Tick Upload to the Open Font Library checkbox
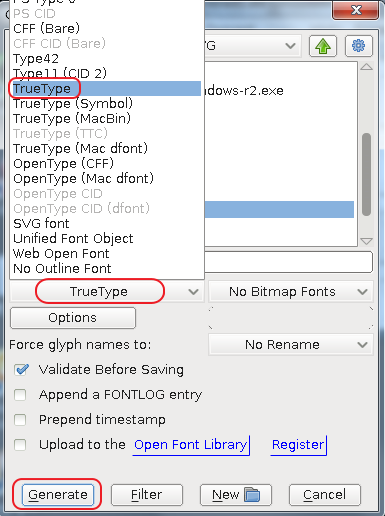Screen dimensions: 385x516 pyautogui.click(x=20, y=445)
